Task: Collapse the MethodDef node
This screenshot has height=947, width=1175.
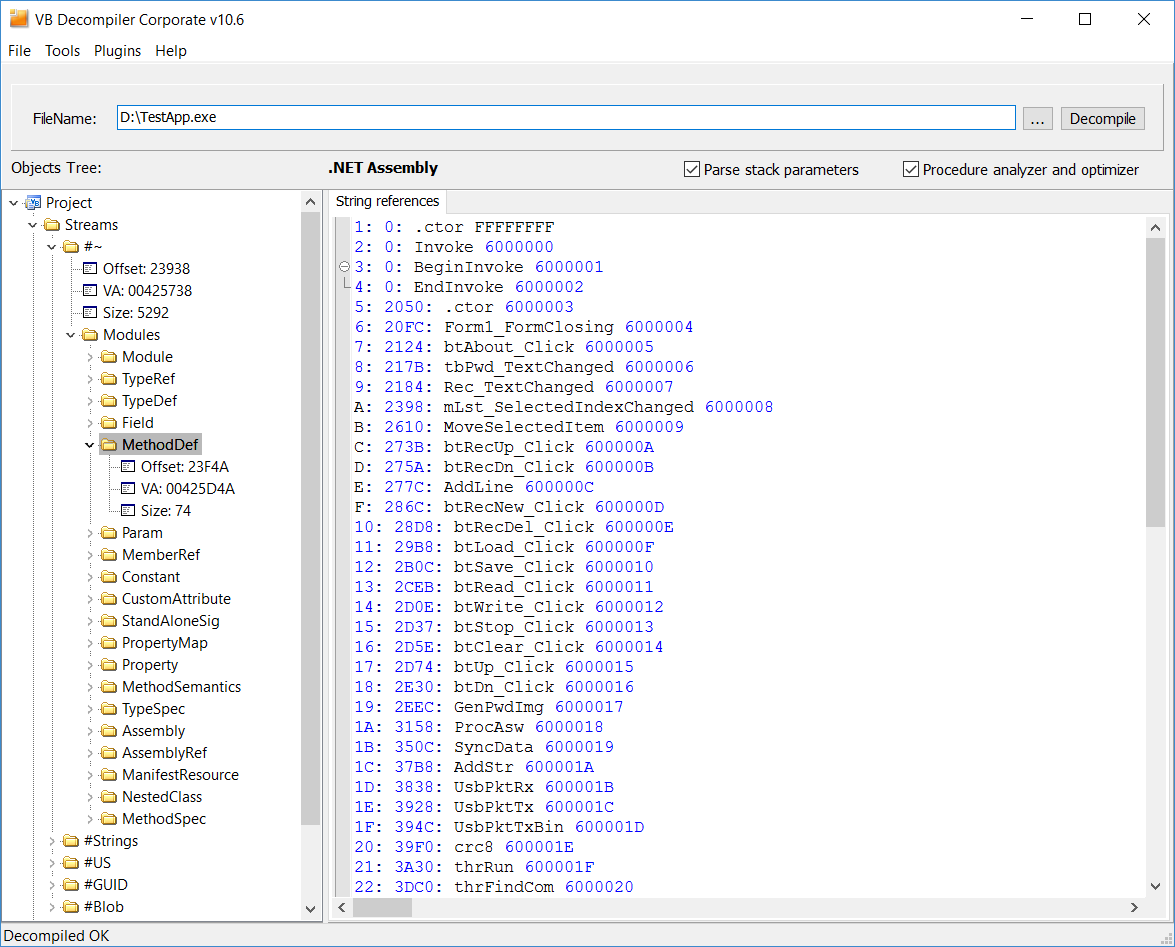Action: pyautogui.click(x=90, y=445)
